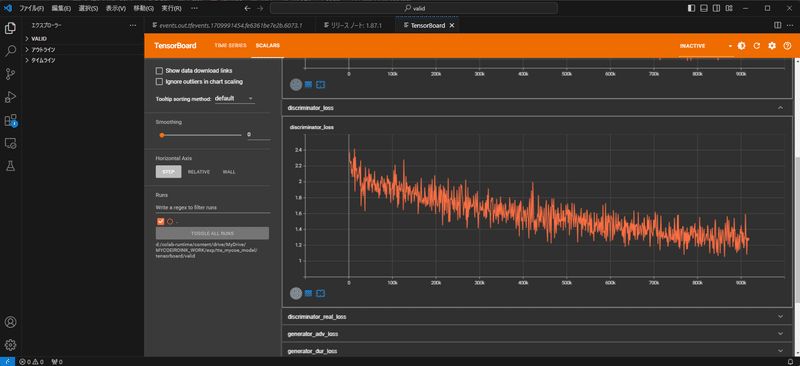Screen dimensions: 800x366
Task: Open Run and Debug view
Action: pyautogui.click(x=10, y=97)
